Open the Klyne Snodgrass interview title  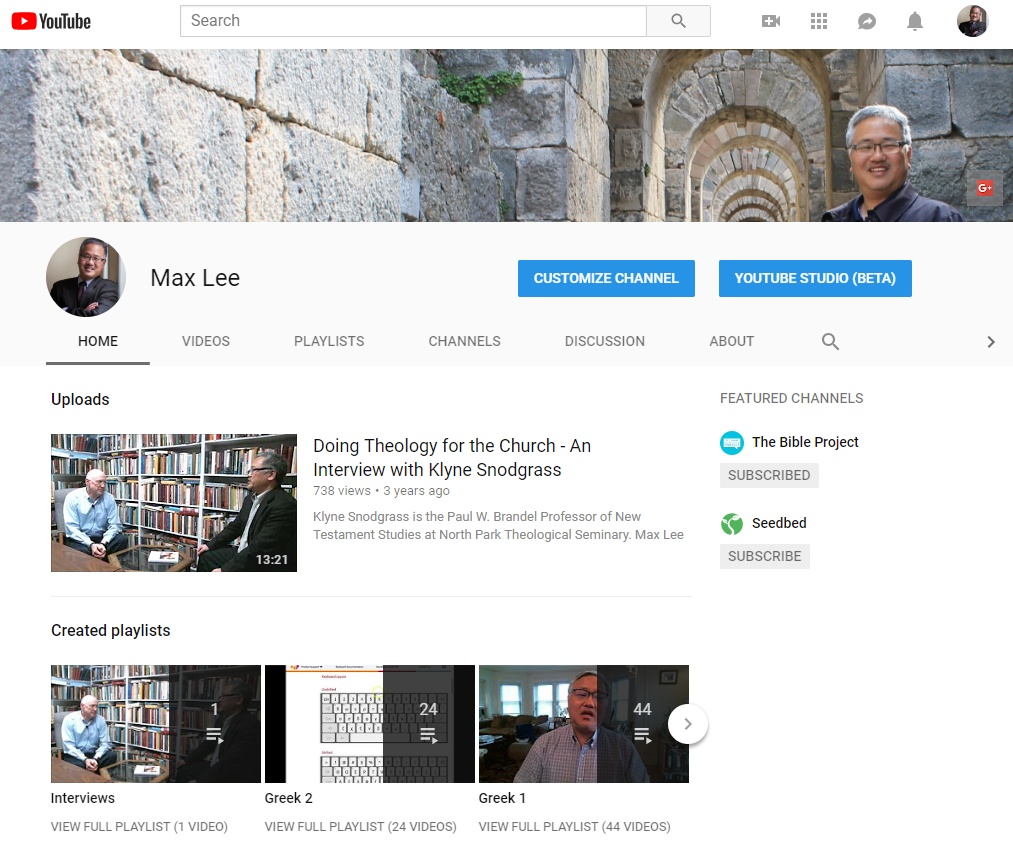click(452, 457)
